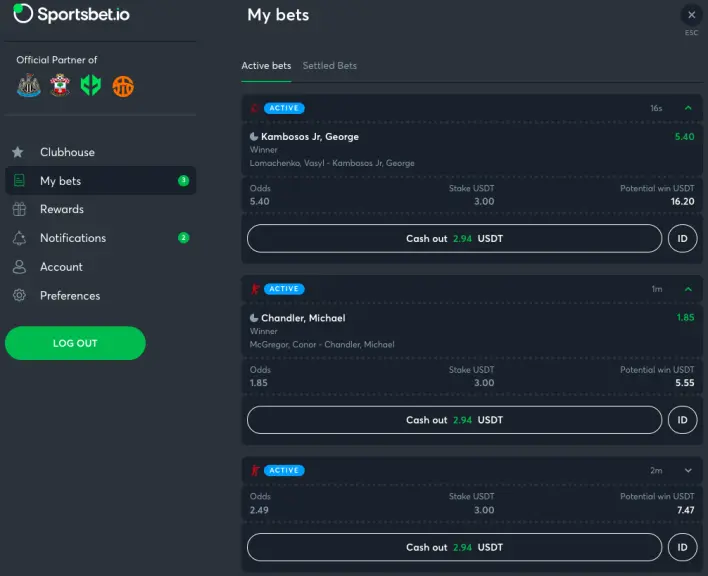
Task: Cash out the 2.49 odds bet
Action: (454, 547)
